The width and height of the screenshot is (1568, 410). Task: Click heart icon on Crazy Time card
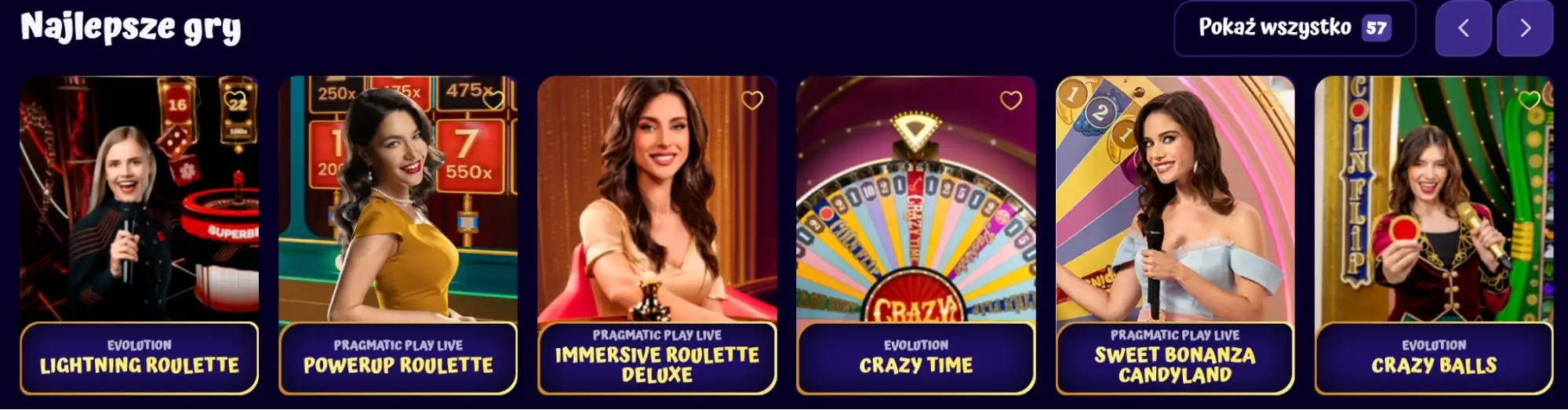tap(1011, 100)
